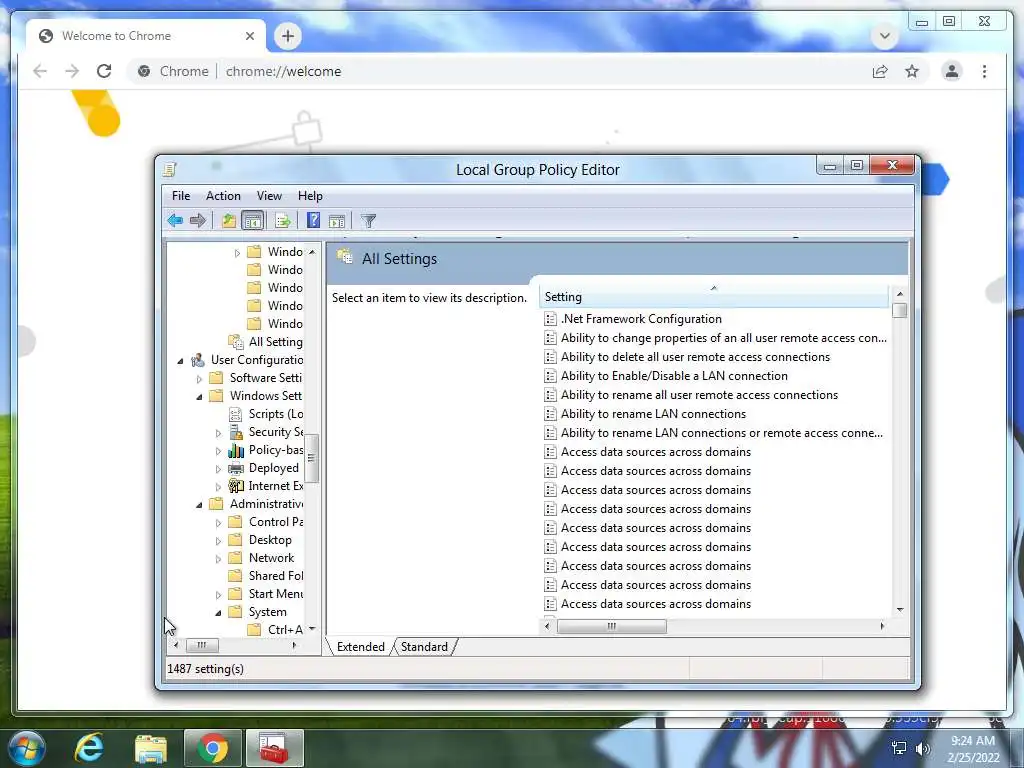Open the Help toolbar icon
Screen dimensions: 1024x768
tap(313, 221)
